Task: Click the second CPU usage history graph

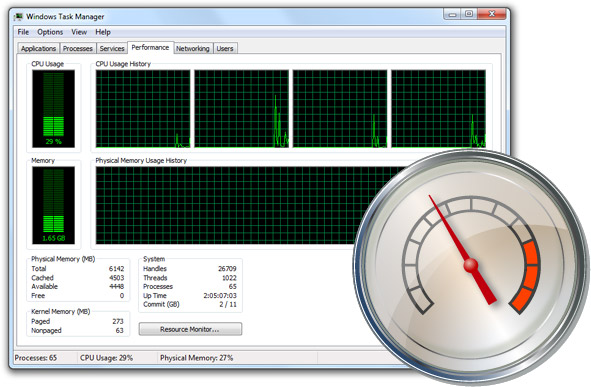Action: click(242, 109)
